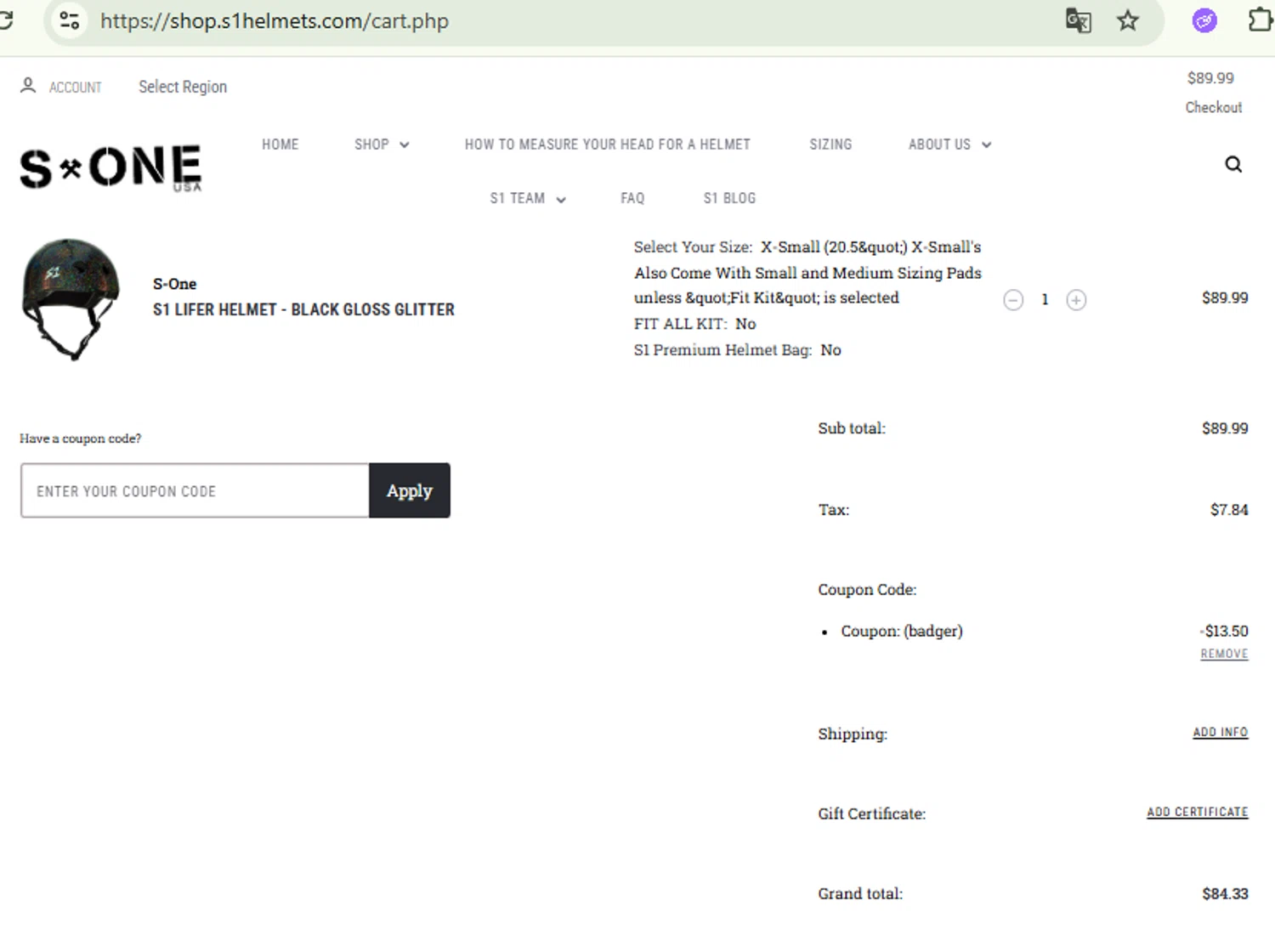The width and height of the screenshot is (1275, 952).
Task: Add a gift certificate
Action: coord(1198,812)
